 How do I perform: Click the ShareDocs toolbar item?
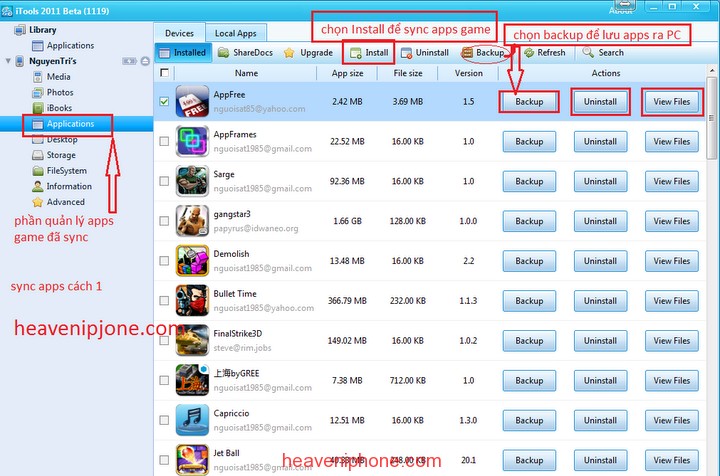point(245,53)
